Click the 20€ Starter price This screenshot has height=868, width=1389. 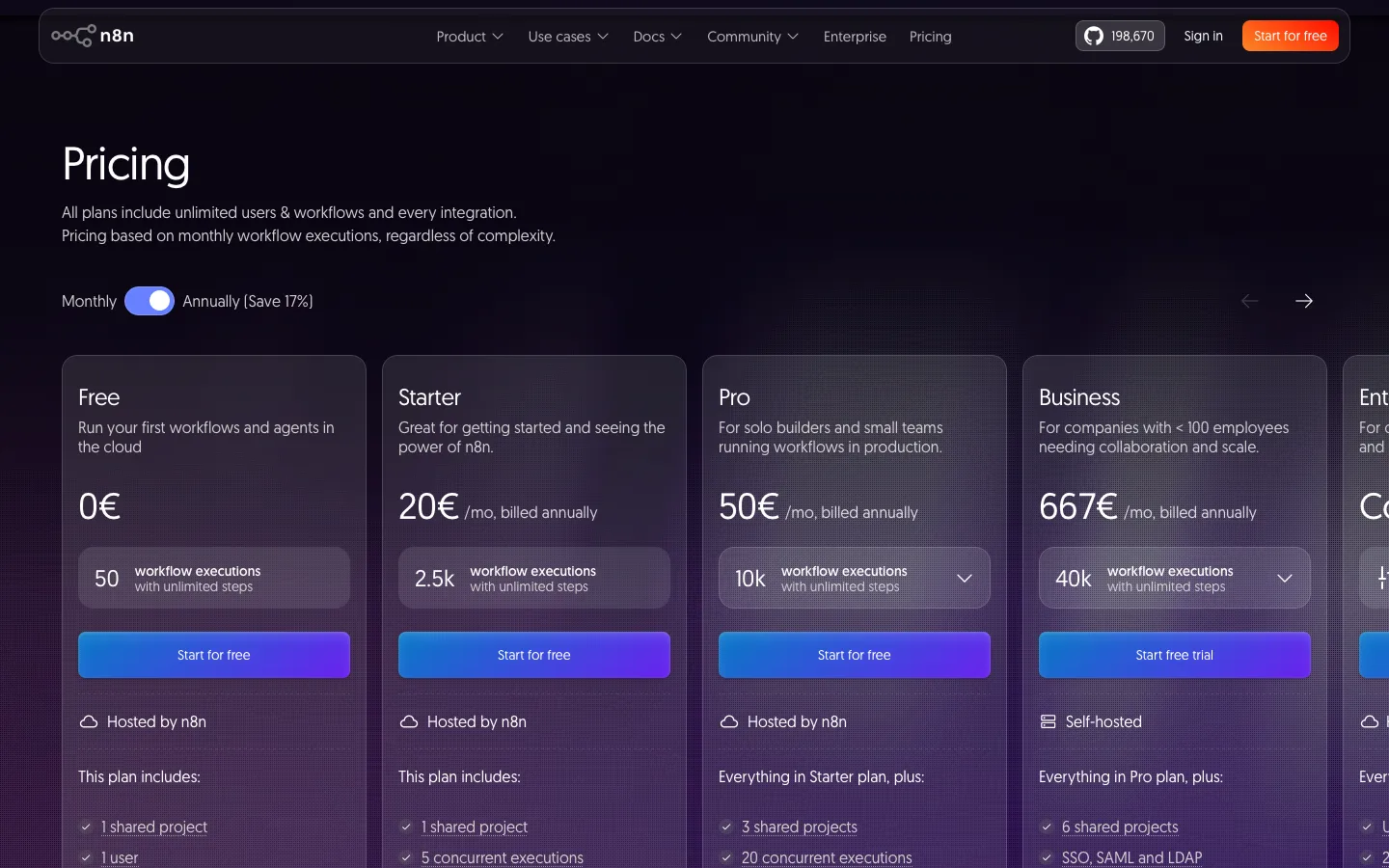tap(428, 506)
